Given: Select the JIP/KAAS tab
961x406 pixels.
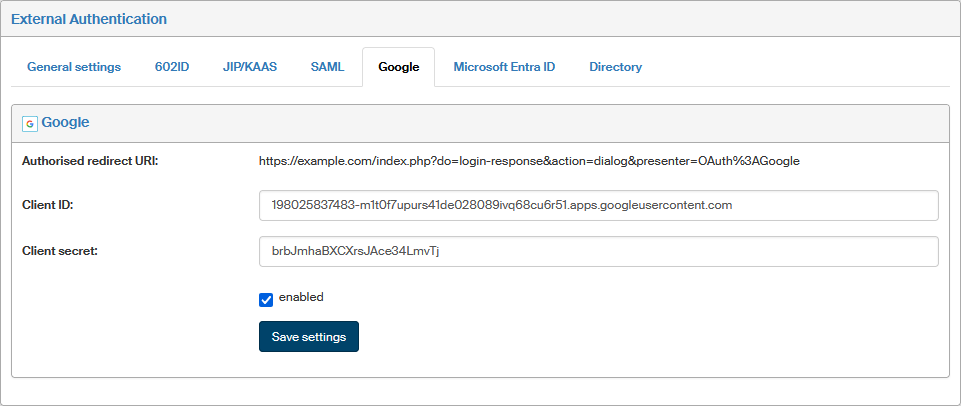Looking at the screenshot, I should tap(249, 67).
